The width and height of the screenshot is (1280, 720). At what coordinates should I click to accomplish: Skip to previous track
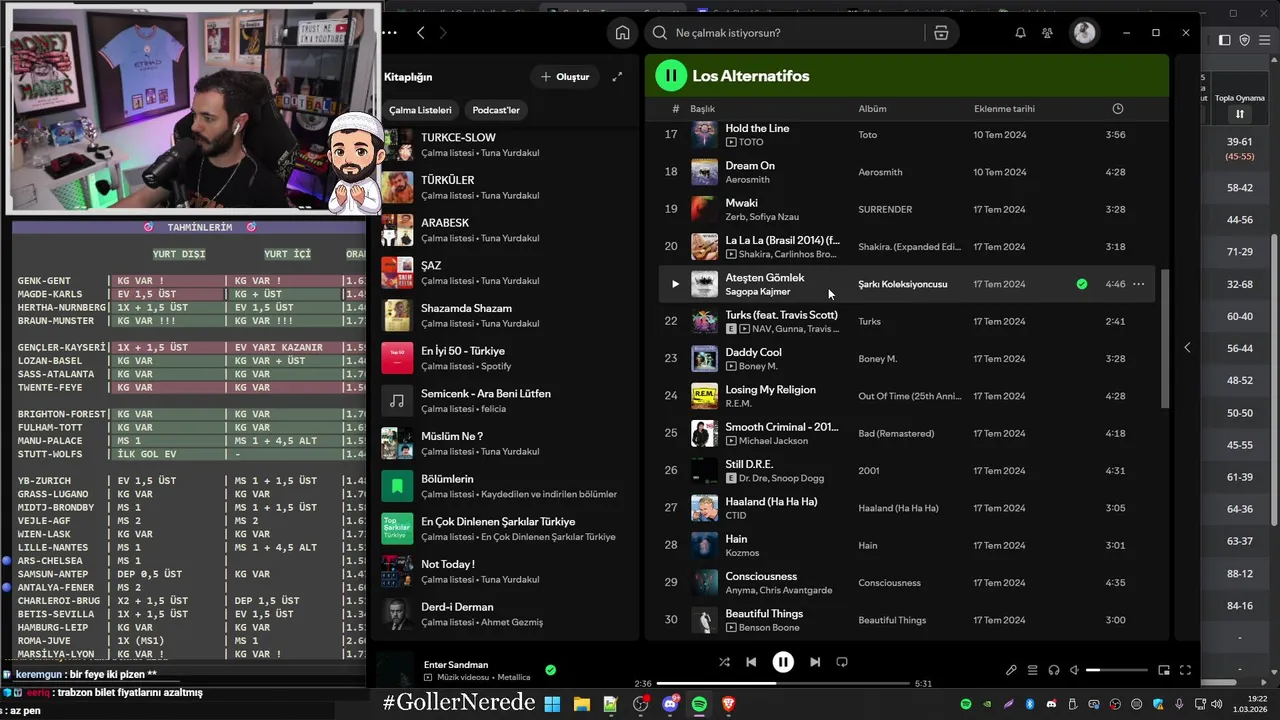(751, 662)
